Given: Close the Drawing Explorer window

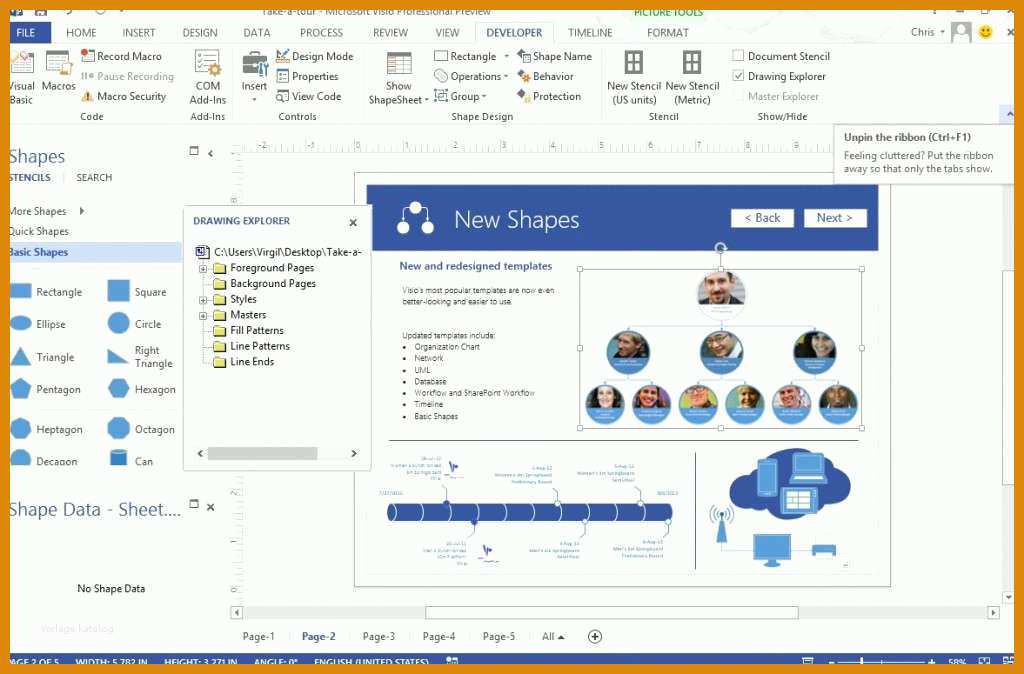Looking at the screenshot, I should coord(353,223).
